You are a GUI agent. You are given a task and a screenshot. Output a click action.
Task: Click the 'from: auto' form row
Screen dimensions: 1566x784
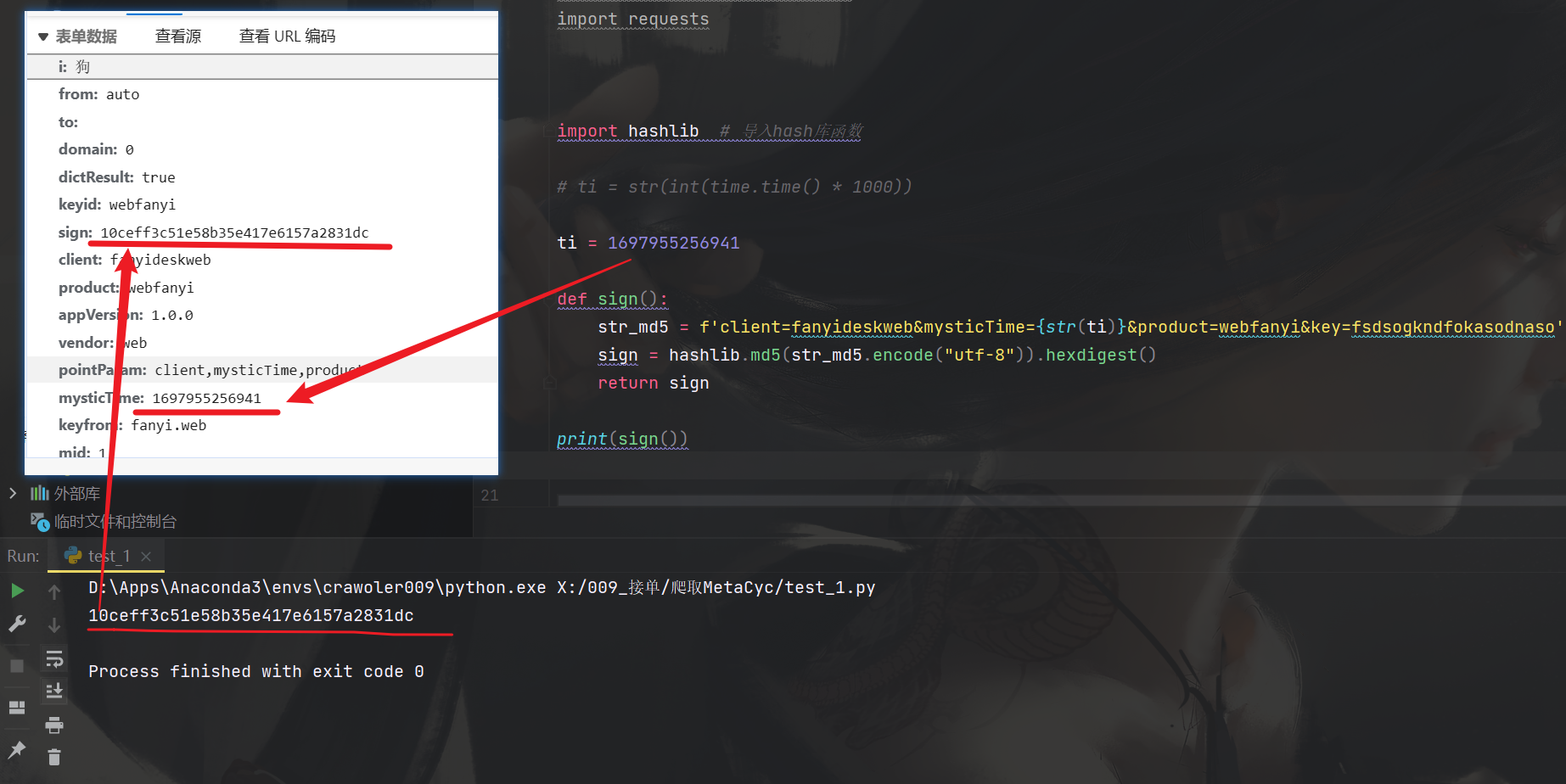[262, 94]
